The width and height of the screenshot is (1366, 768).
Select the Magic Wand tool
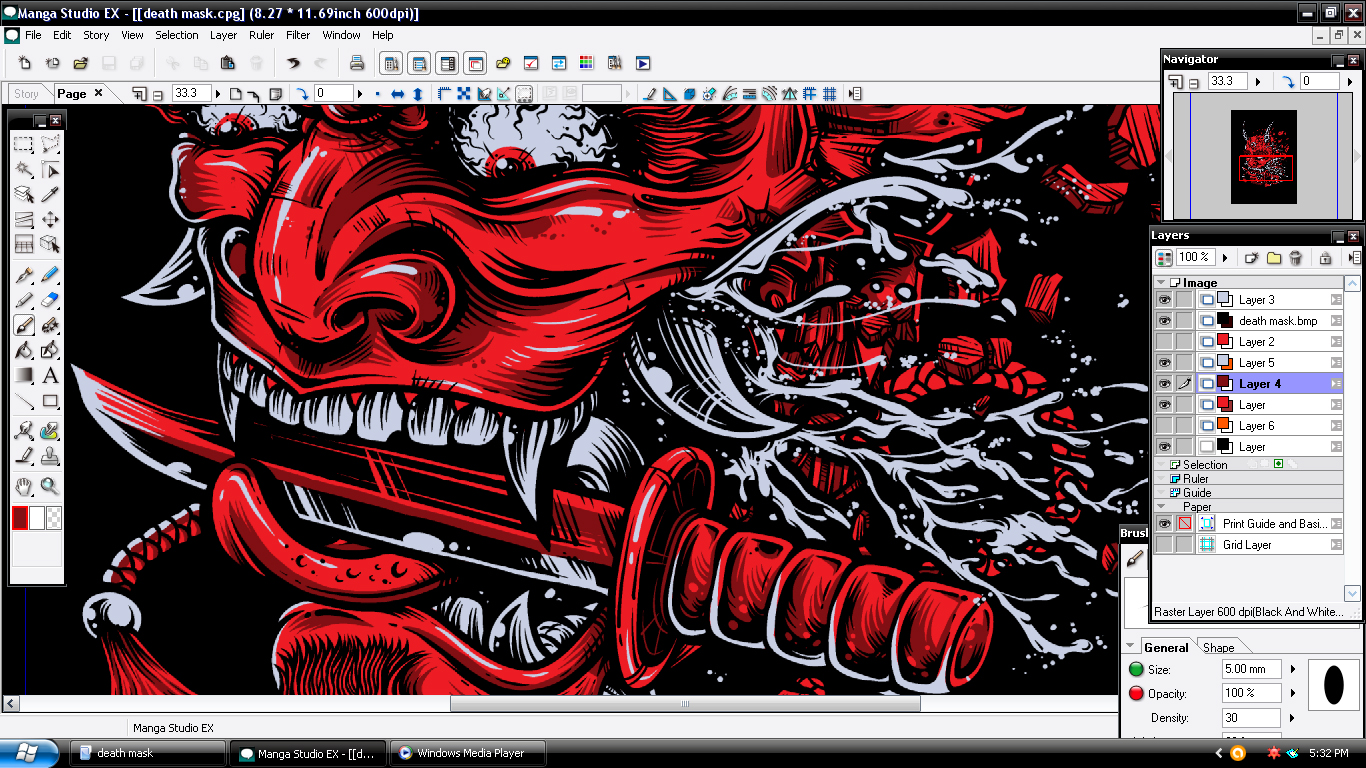point(22,170)
